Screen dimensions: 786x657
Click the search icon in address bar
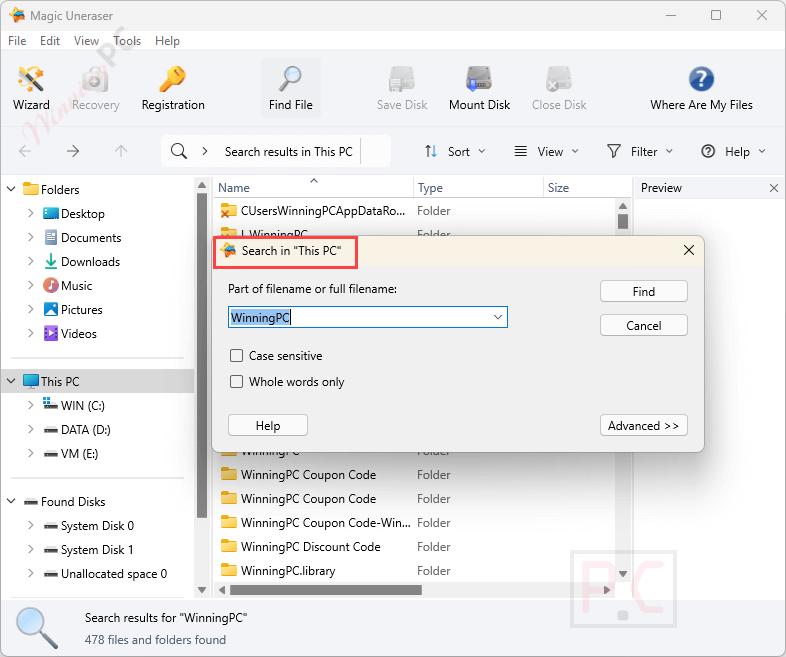pos(179,151)
